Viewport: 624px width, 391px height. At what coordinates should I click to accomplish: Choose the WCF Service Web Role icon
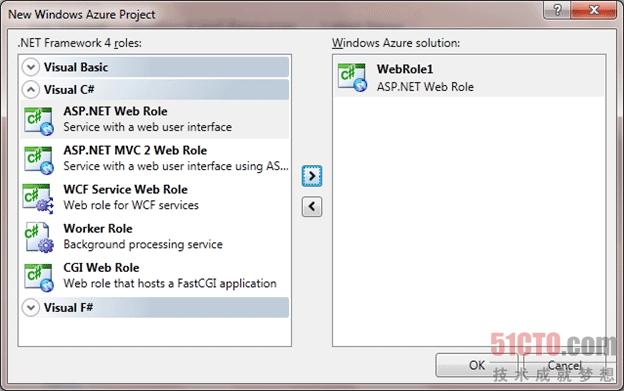click(x=38, y=199)
